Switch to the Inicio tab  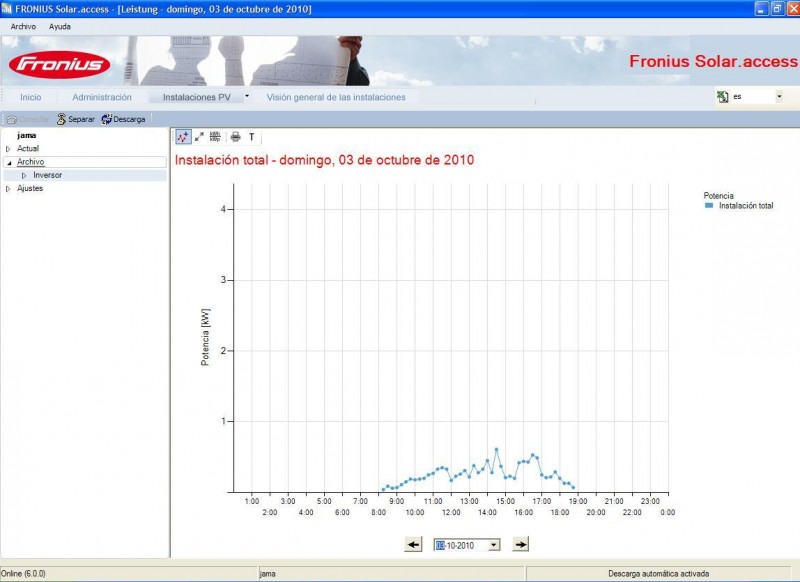point(31,97)
